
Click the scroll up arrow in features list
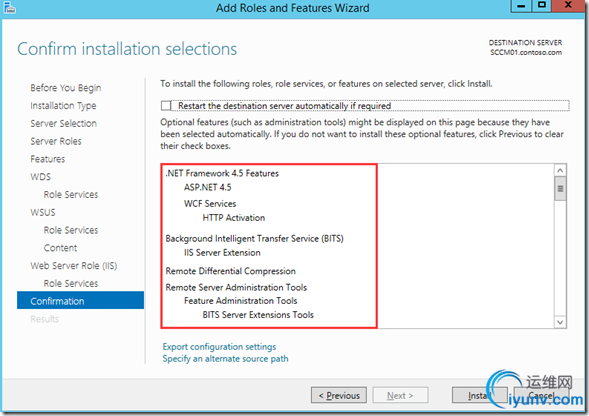tap(560, 170)
